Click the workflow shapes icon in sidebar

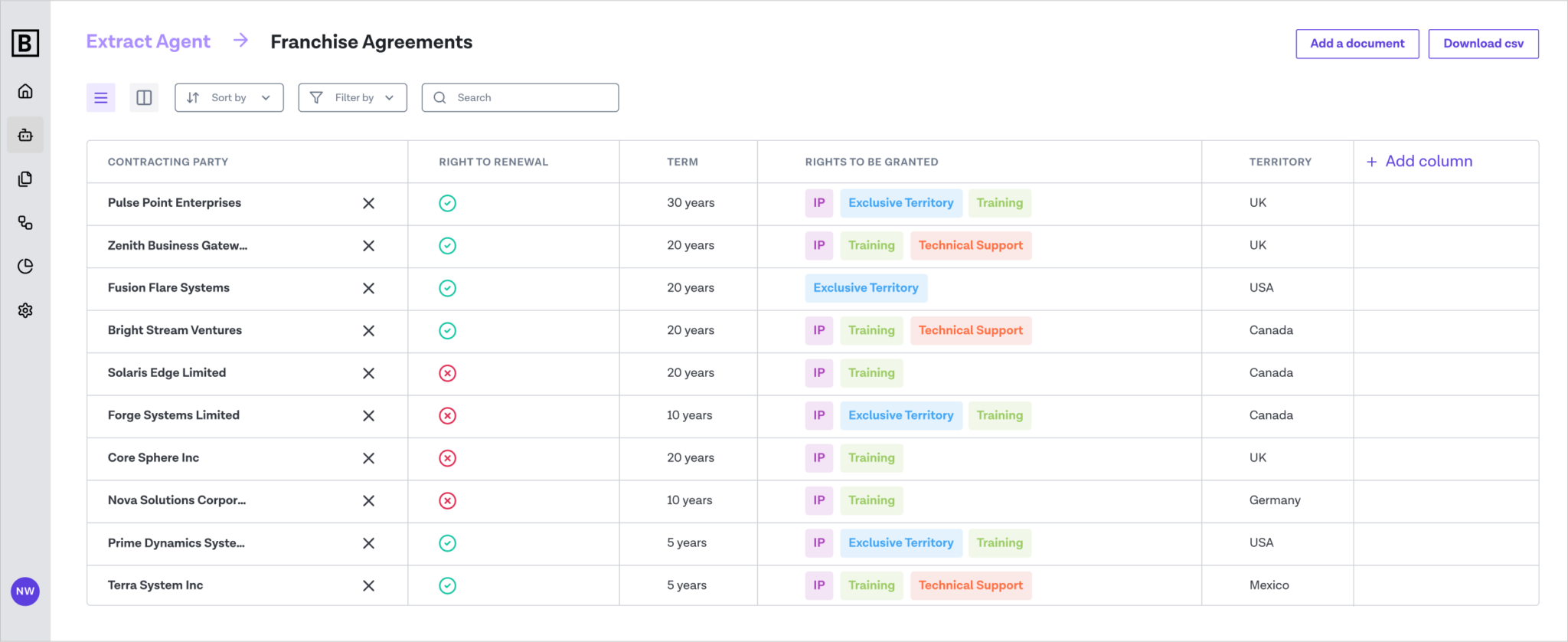(x=25, y=223)
